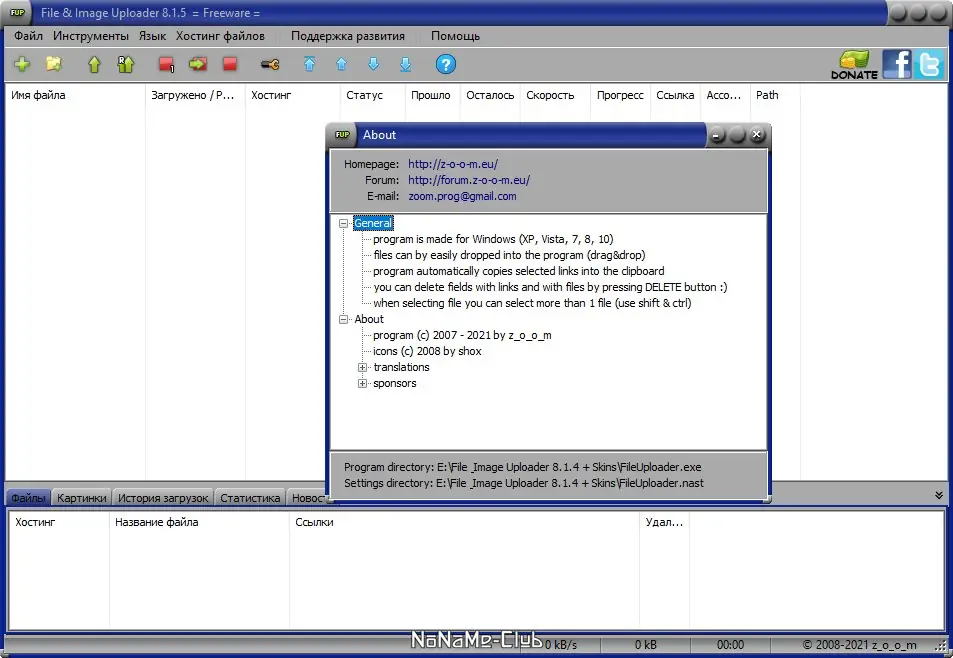The image size is (953, 658).
Task: Click the Скорость column header
Action: [x=554, y=95]
